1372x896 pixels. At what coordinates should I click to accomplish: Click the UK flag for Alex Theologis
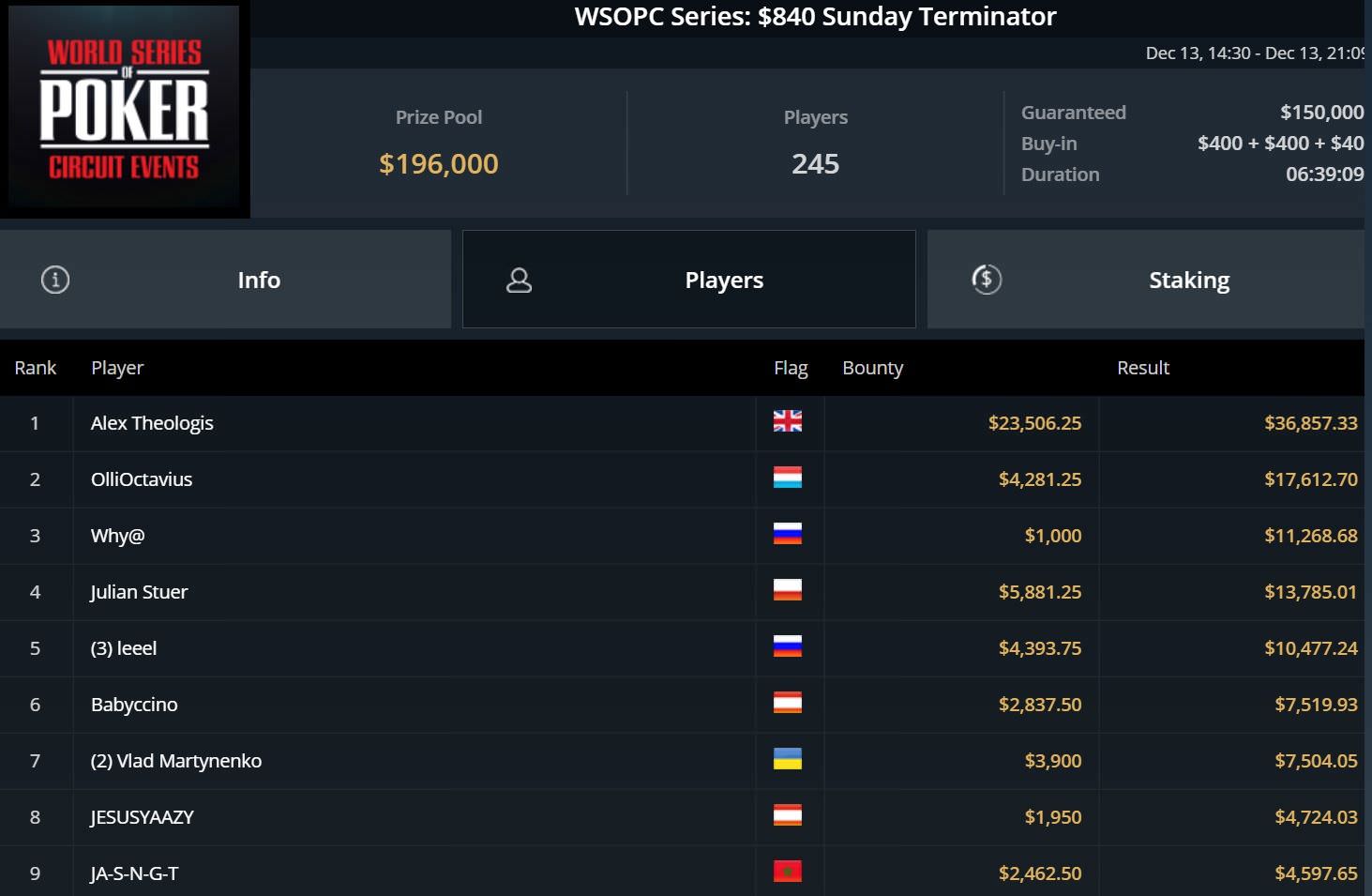tap(787, 422)
